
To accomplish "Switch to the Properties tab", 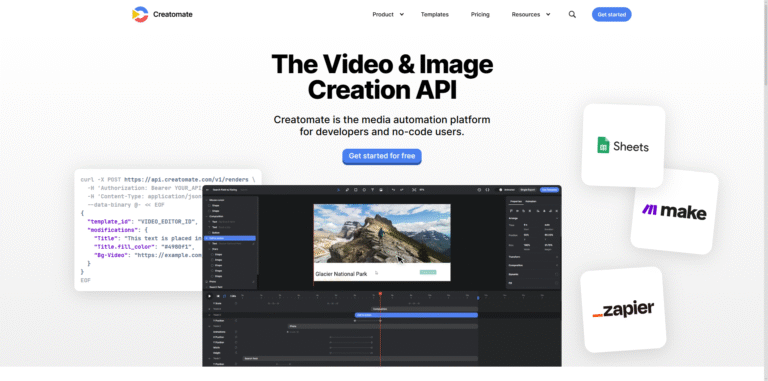I will (x=516, y=201).
